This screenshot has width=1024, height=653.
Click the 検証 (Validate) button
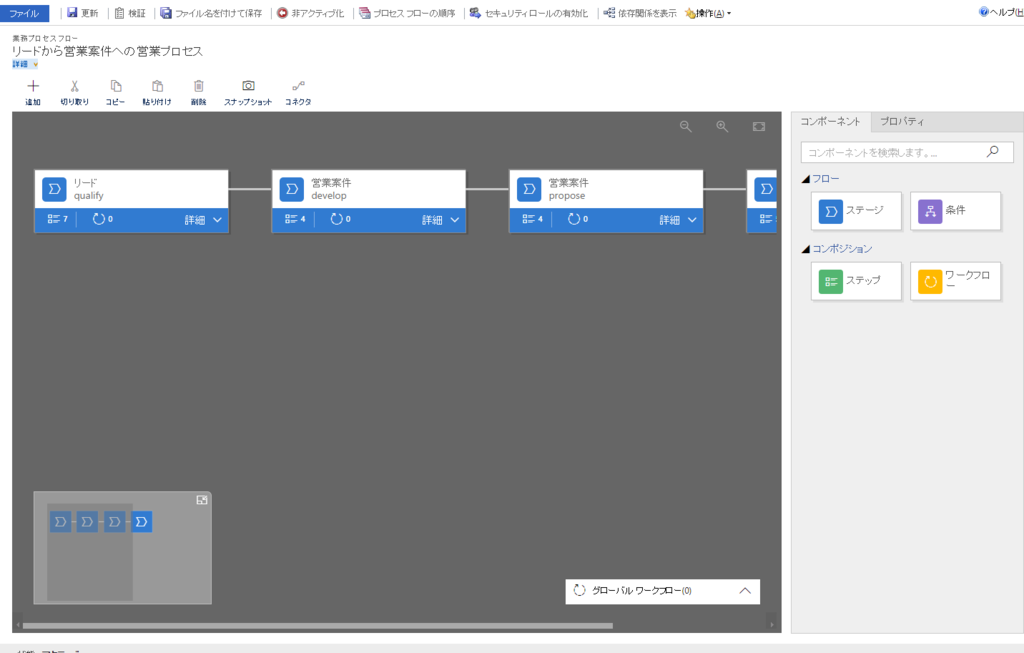point(130,13)
